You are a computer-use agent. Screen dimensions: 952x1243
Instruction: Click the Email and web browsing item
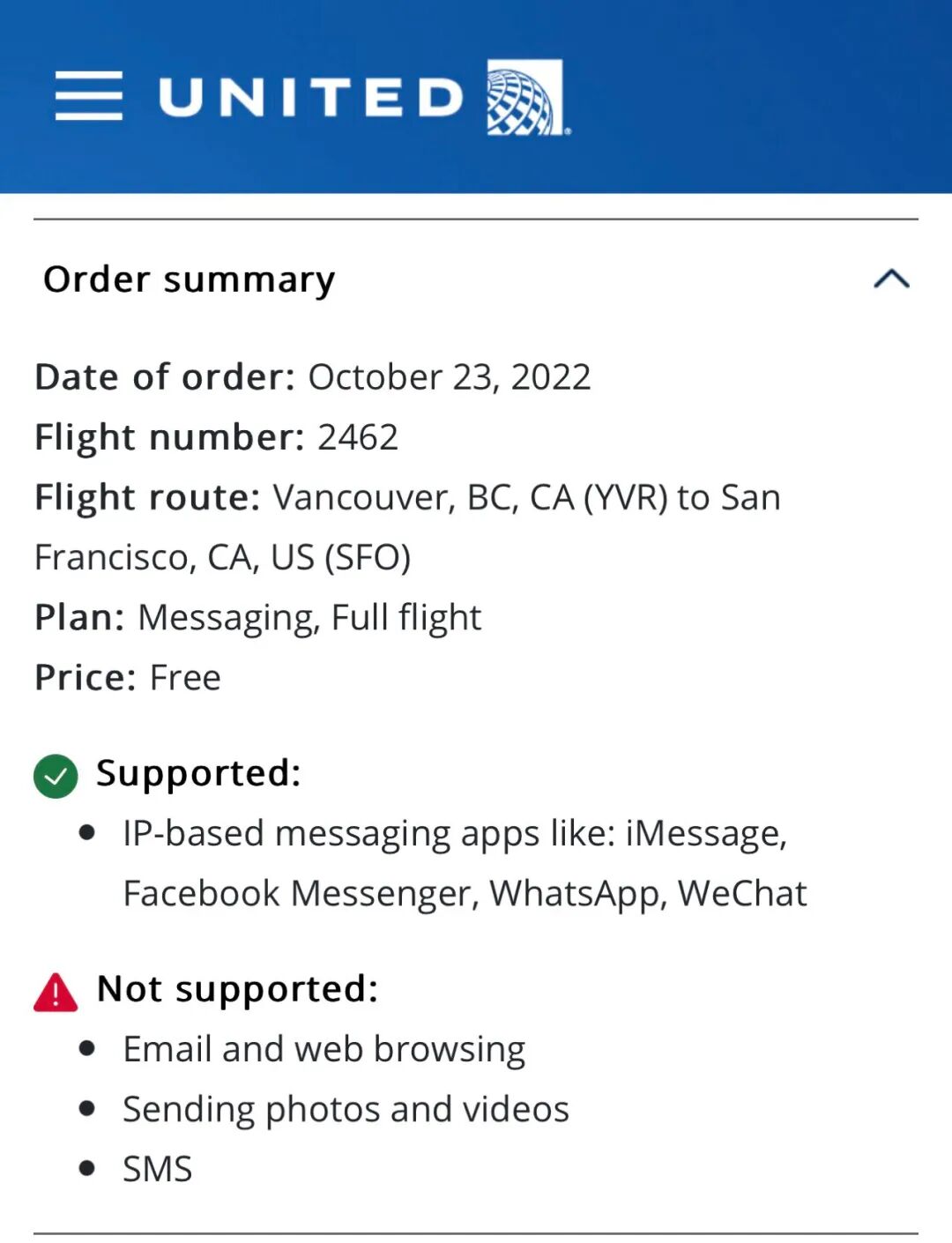(x=324, y=1049)
